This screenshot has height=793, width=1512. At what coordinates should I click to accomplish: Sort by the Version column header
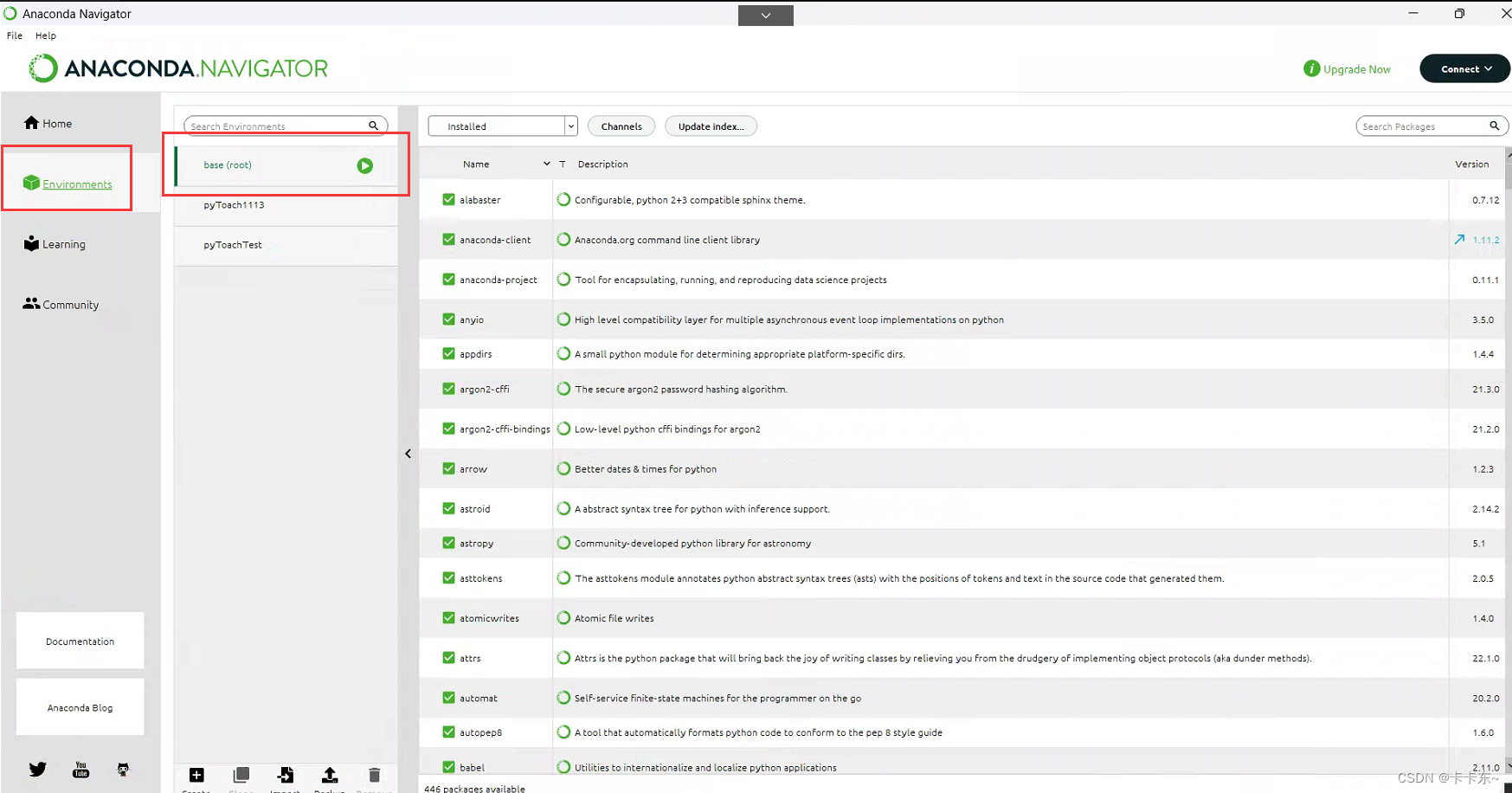[1471, 164]
